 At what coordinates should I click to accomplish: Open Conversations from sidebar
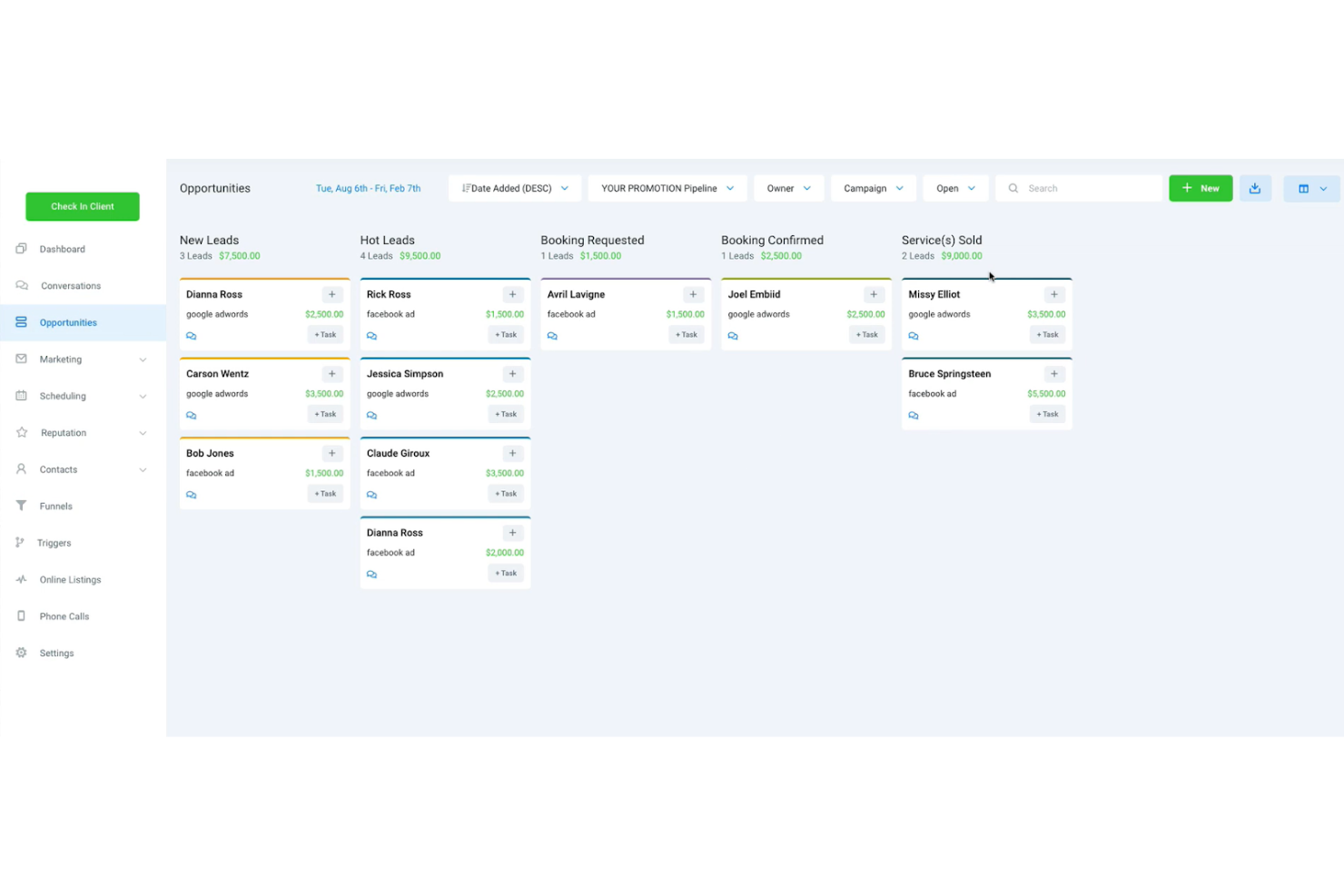tap(71, 286)
